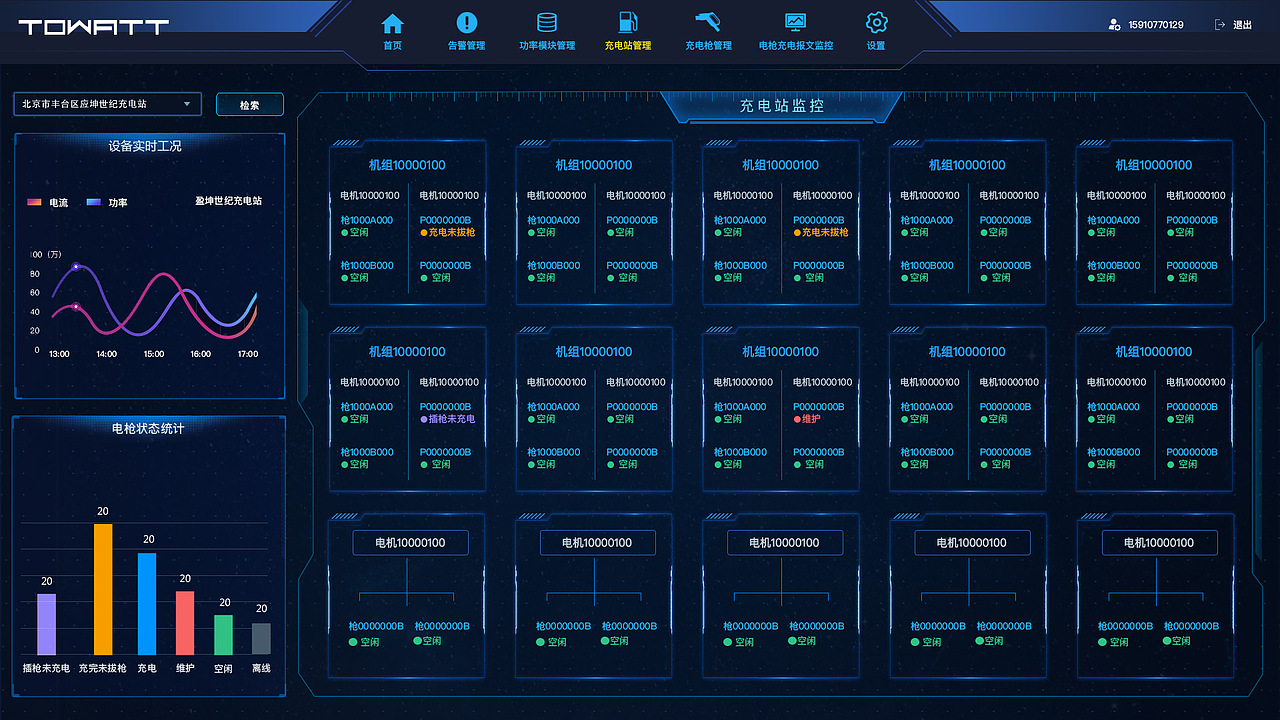Click the 检索 search button
Viewport: 1280px width, 720px height.
pyautogui.click(x=249, y=103)
